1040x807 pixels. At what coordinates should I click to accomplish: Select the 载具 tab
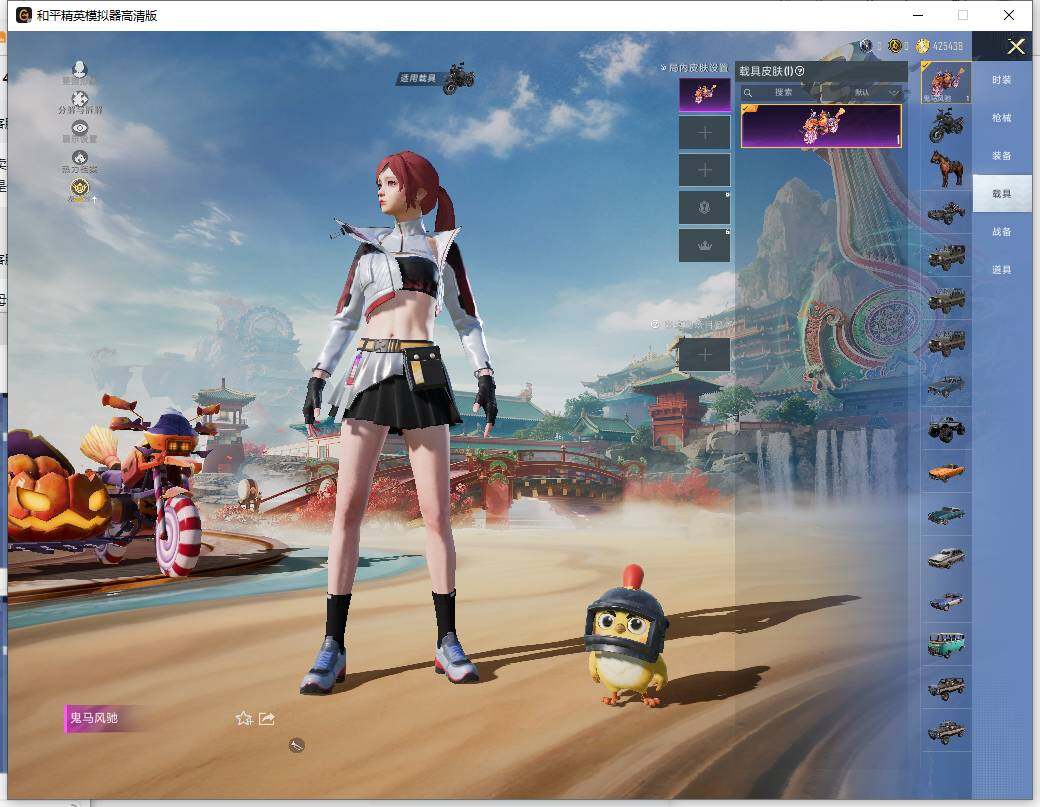[x=1002, y=194]
